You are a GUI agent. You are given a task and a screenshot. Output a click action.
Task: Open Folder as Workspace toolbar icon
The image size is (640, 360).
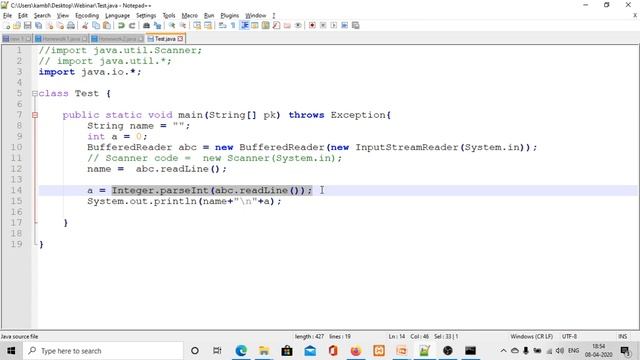point(287,25)
